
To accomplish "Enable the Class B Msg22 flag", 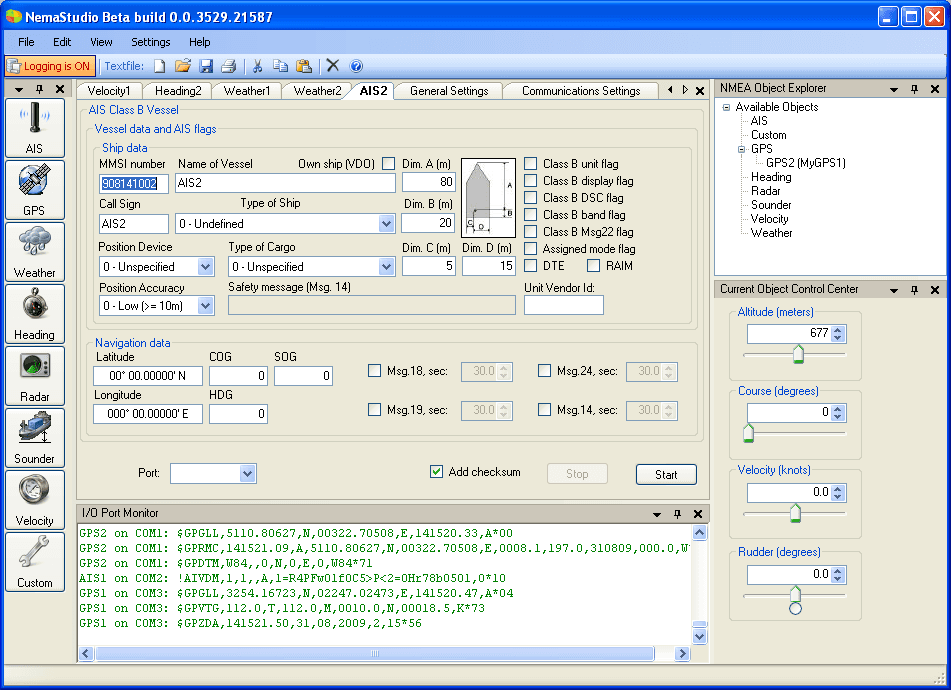I will coord(531,232).
